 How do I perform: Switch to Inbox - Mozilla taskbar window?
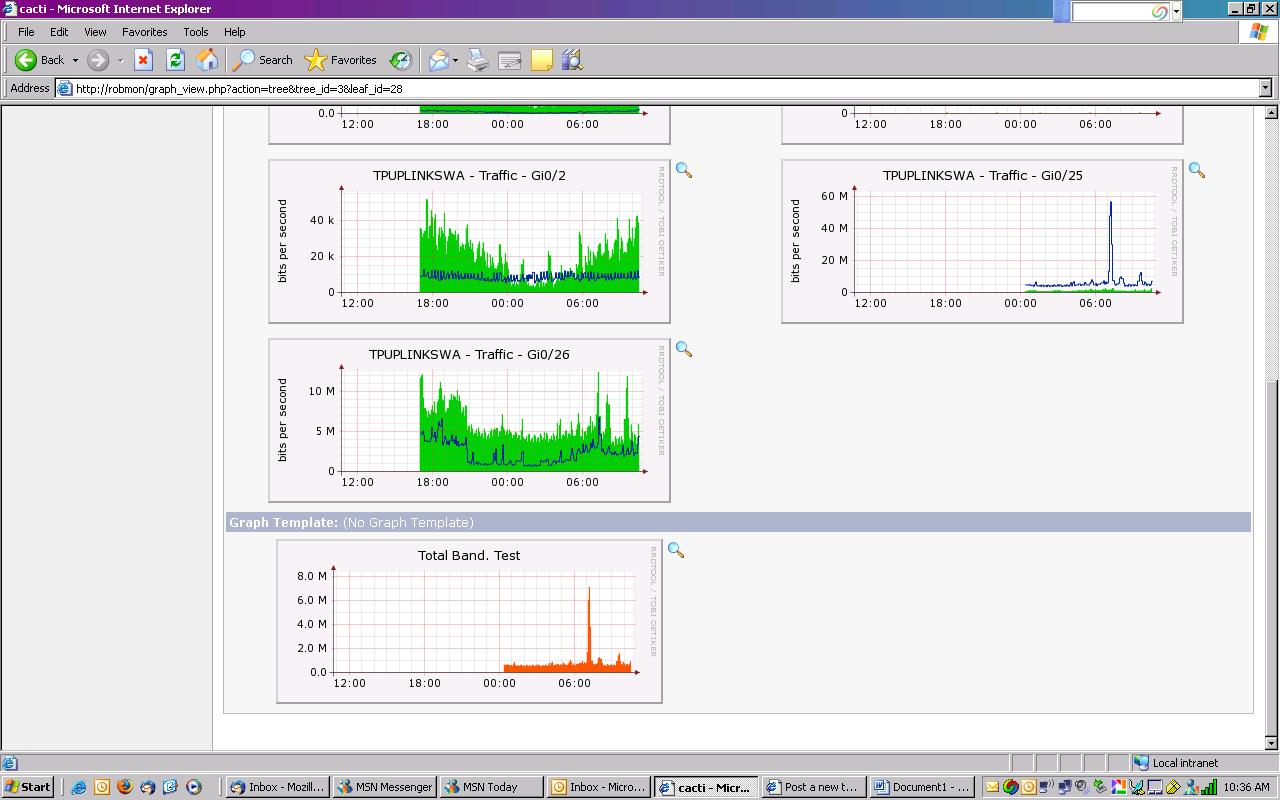[x=277, y=787]
